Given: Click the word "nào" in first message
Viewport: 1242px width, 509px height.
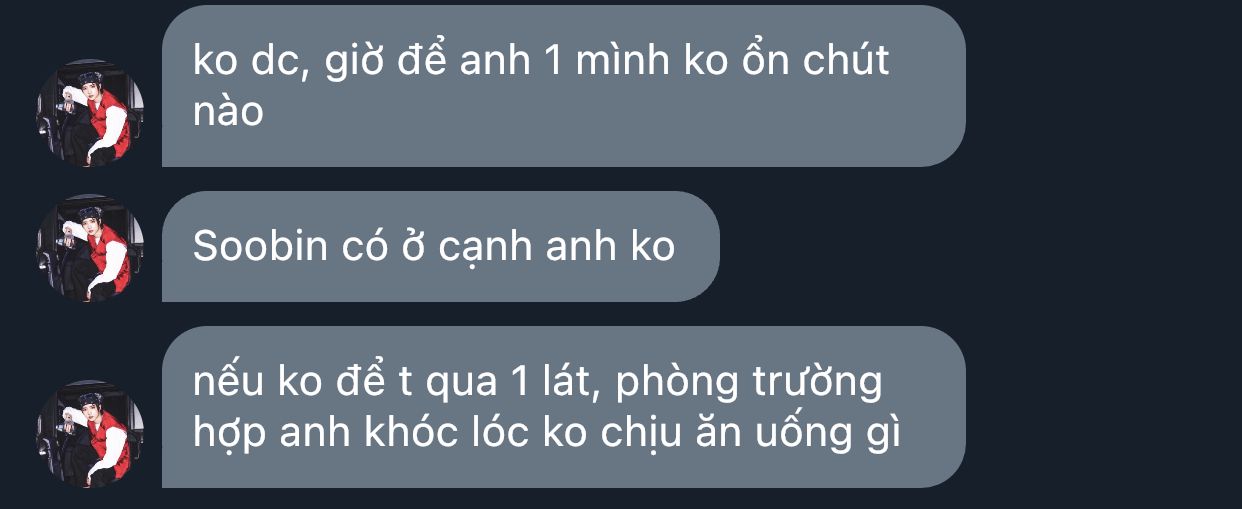Looking at the screenshot, I should pos(228,112).
